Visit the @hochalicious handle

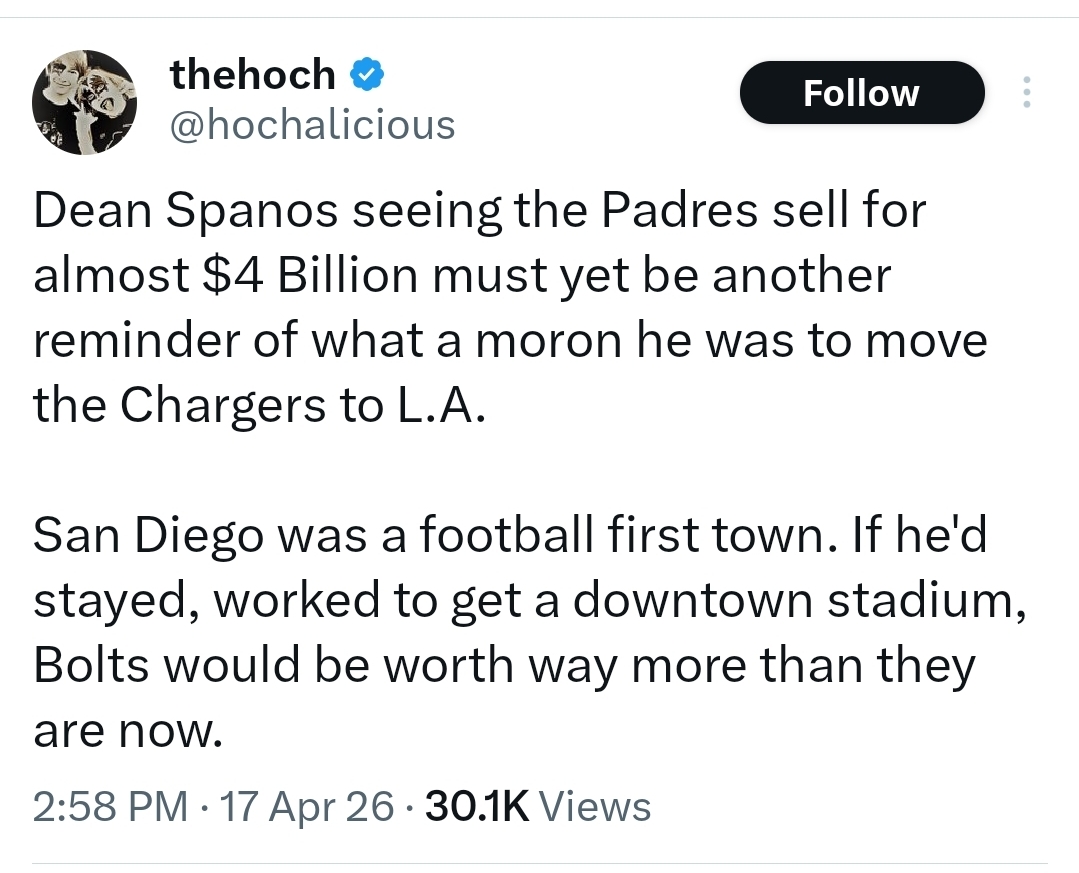312,125
